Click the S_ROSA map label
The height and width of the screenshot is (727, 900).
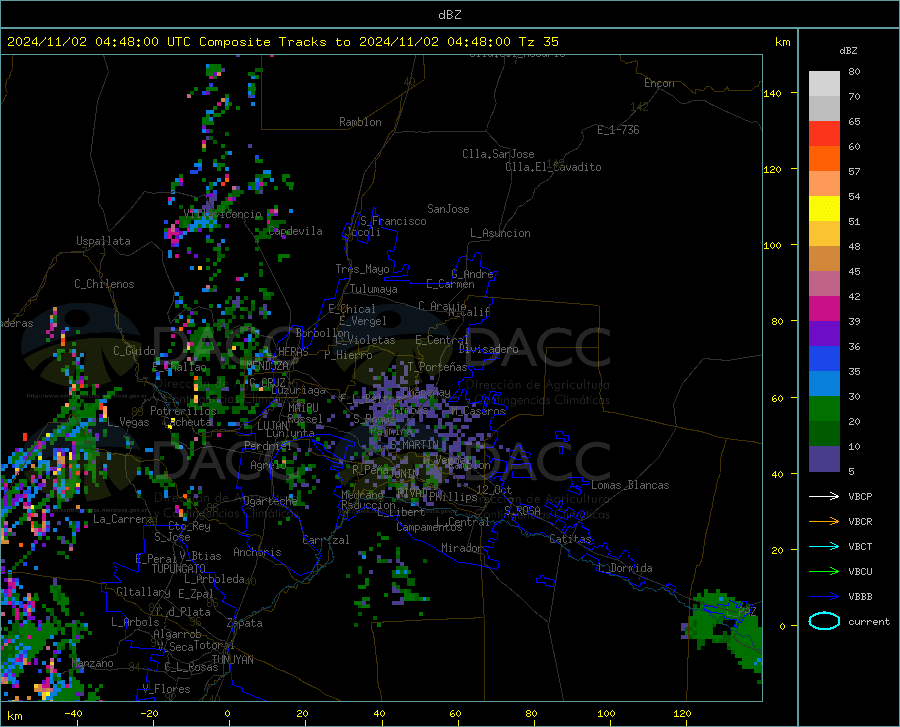522,510
